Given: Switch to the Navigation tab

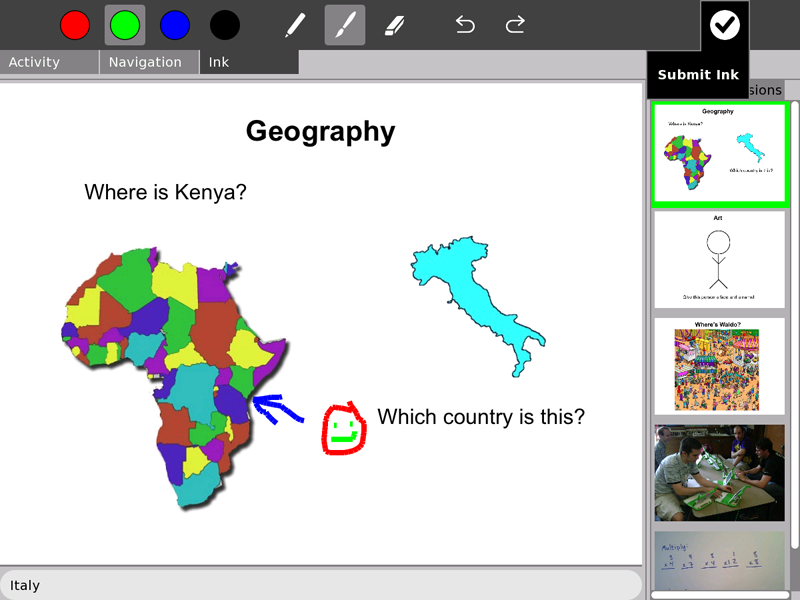Looking at the screenshot, I should [149, 62].
